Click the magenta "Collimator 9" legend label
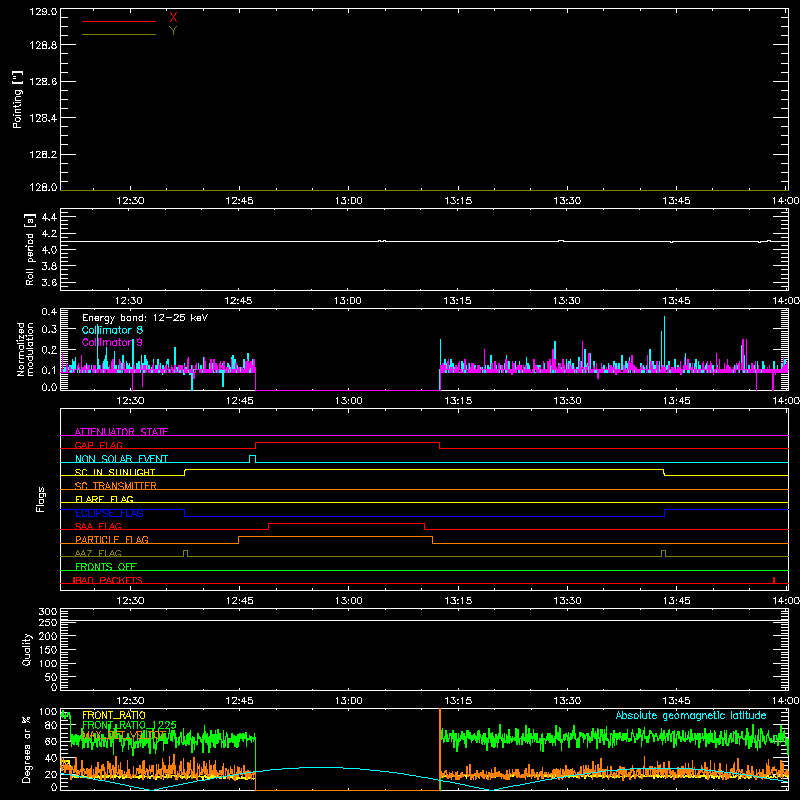 [112, 342]
